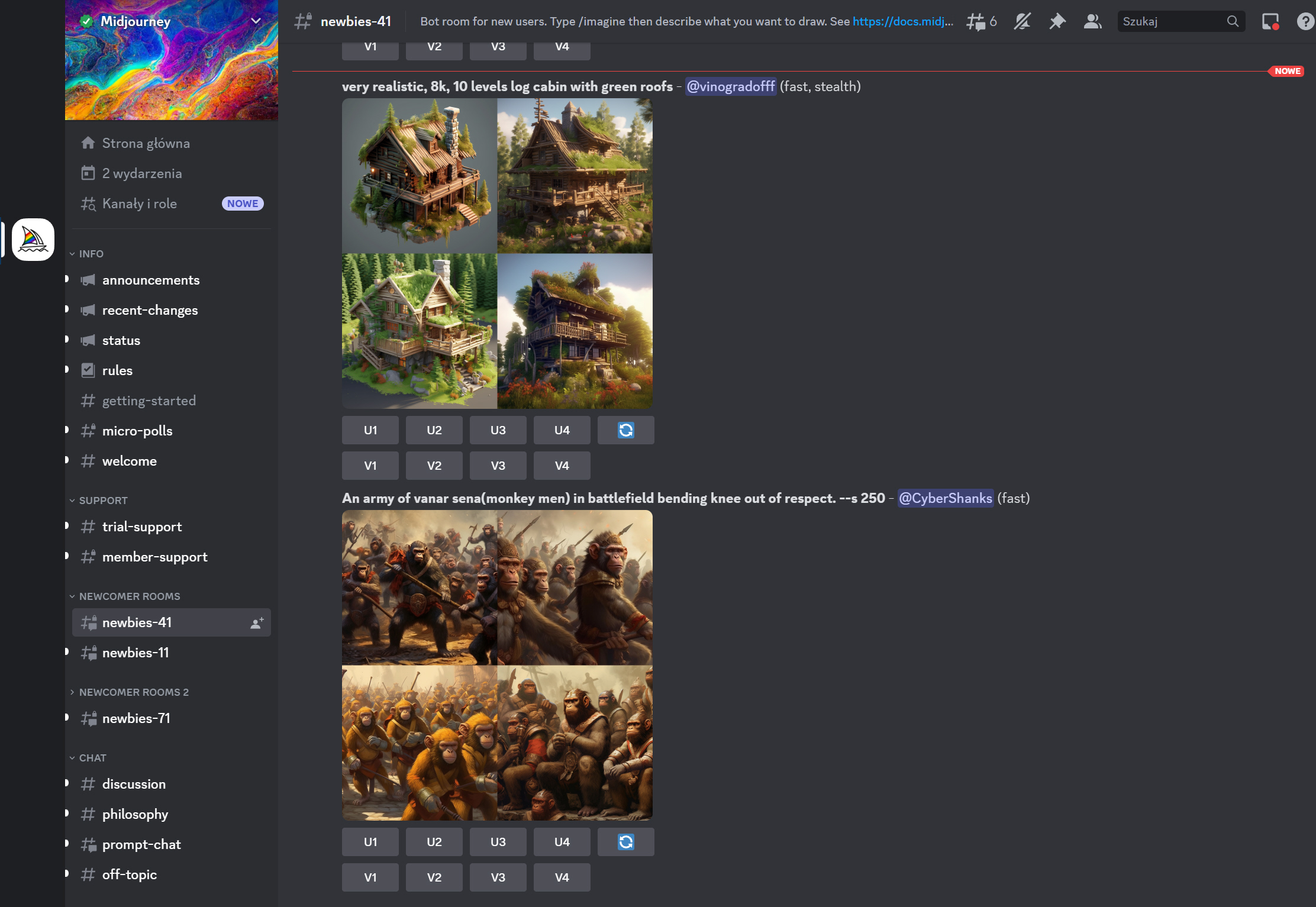Expand the NEWCOMER ROOMS 2 category

coord(133,692)
